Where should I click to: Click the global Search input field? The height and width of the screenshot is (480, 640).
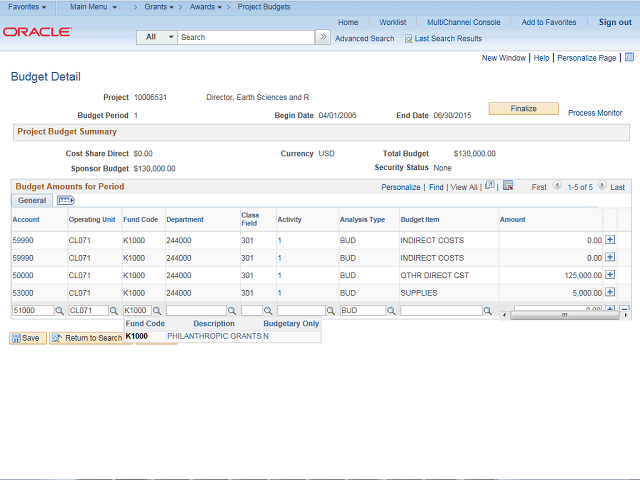[x=246, y=37]
